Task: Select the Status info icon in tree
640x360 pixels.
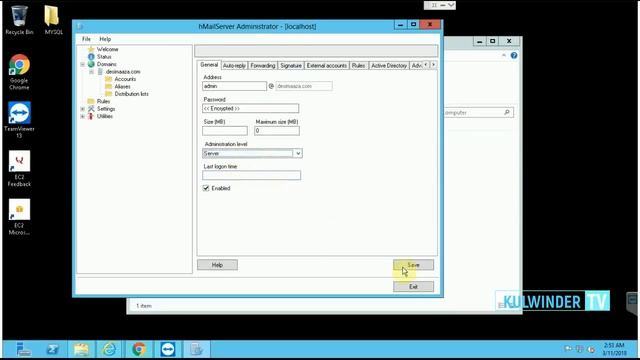Action: click(91, 57)
